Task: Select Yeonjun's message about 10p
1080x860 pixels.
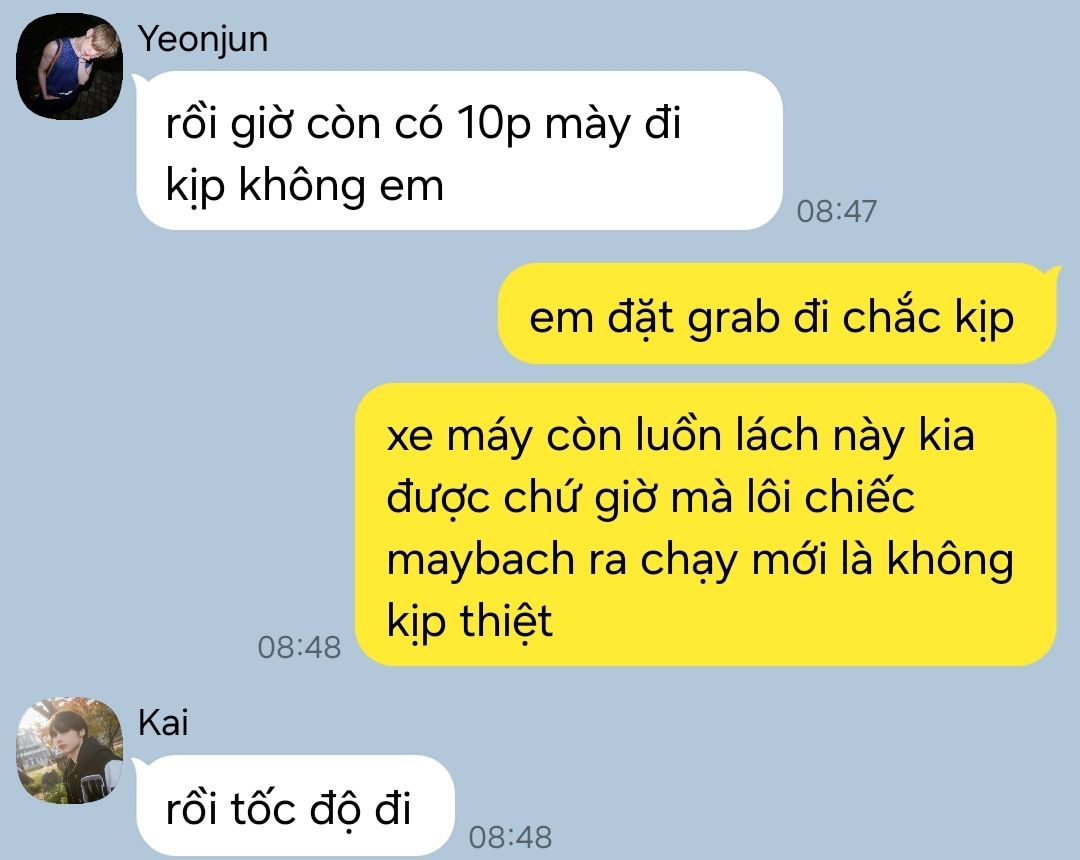Action: 459,150
